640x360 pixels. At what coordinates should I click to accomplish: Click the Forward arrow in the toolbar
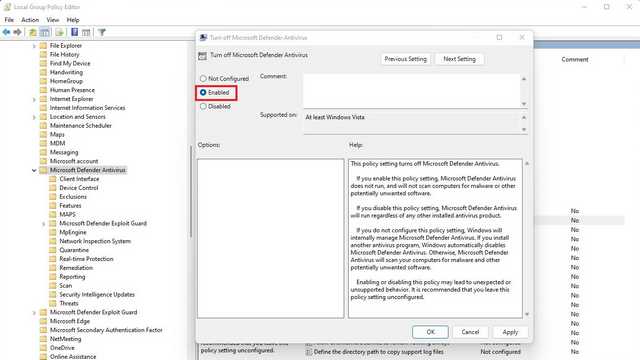click(17, 32)
